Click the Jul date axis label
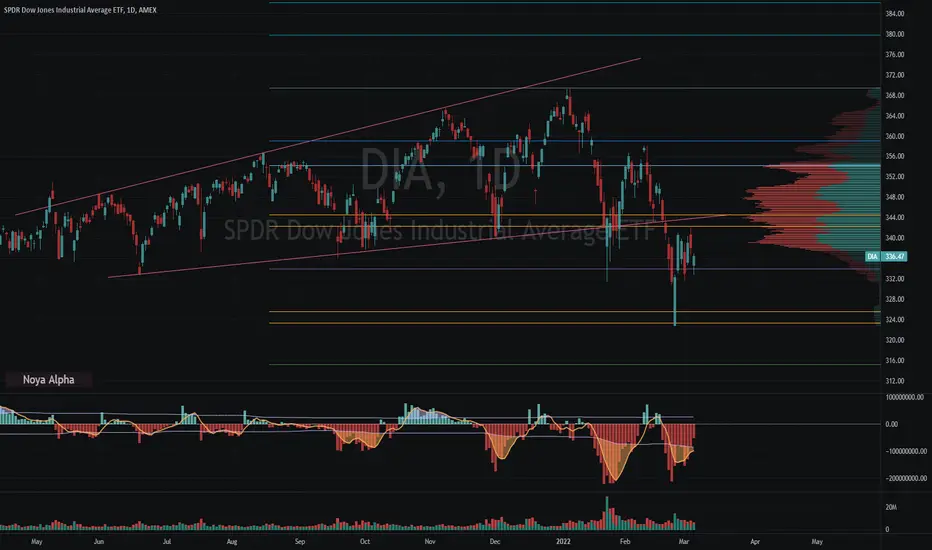 167,542
